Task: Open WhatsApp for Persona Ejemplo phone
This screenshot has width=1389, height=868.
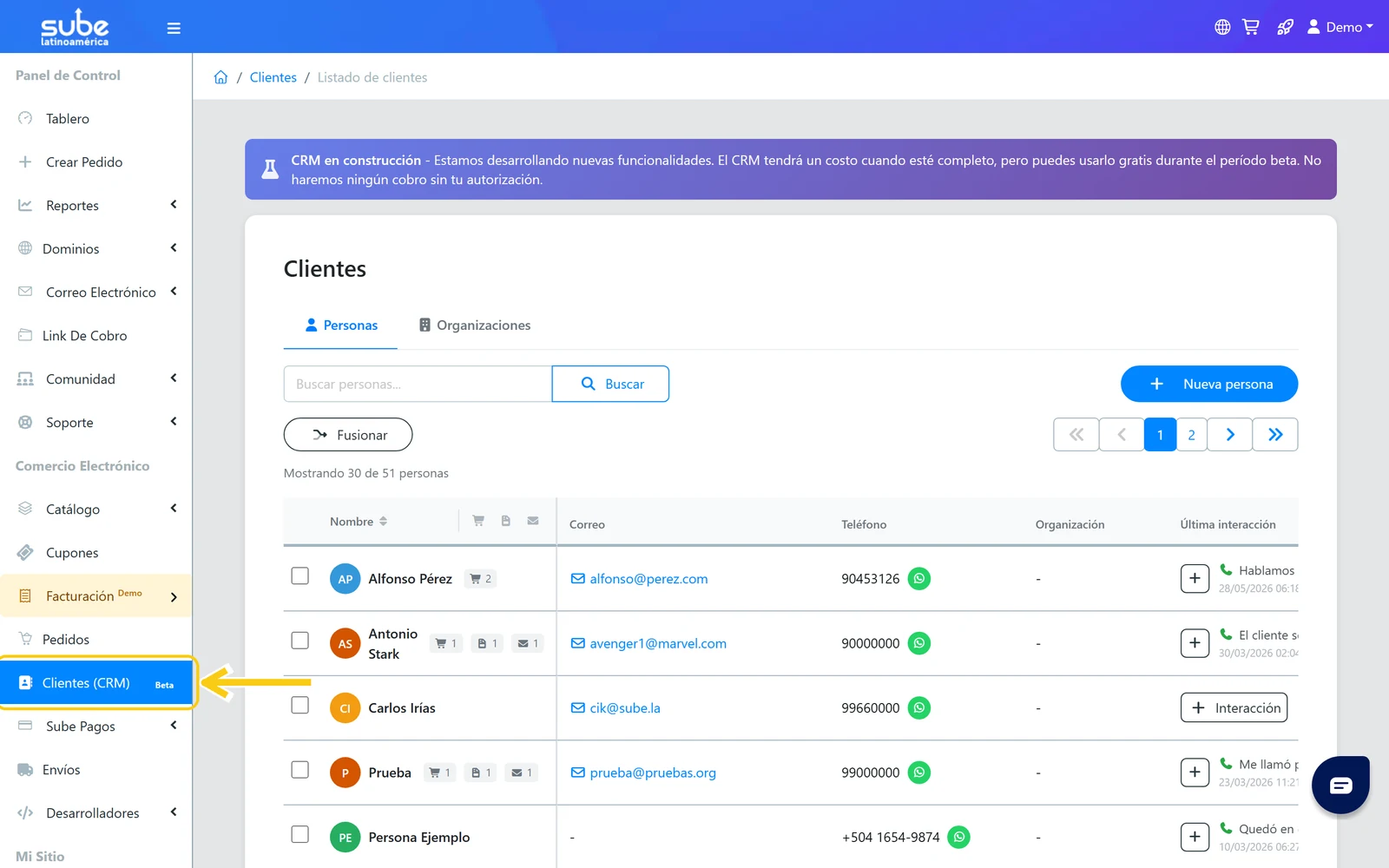Action: 959,837
